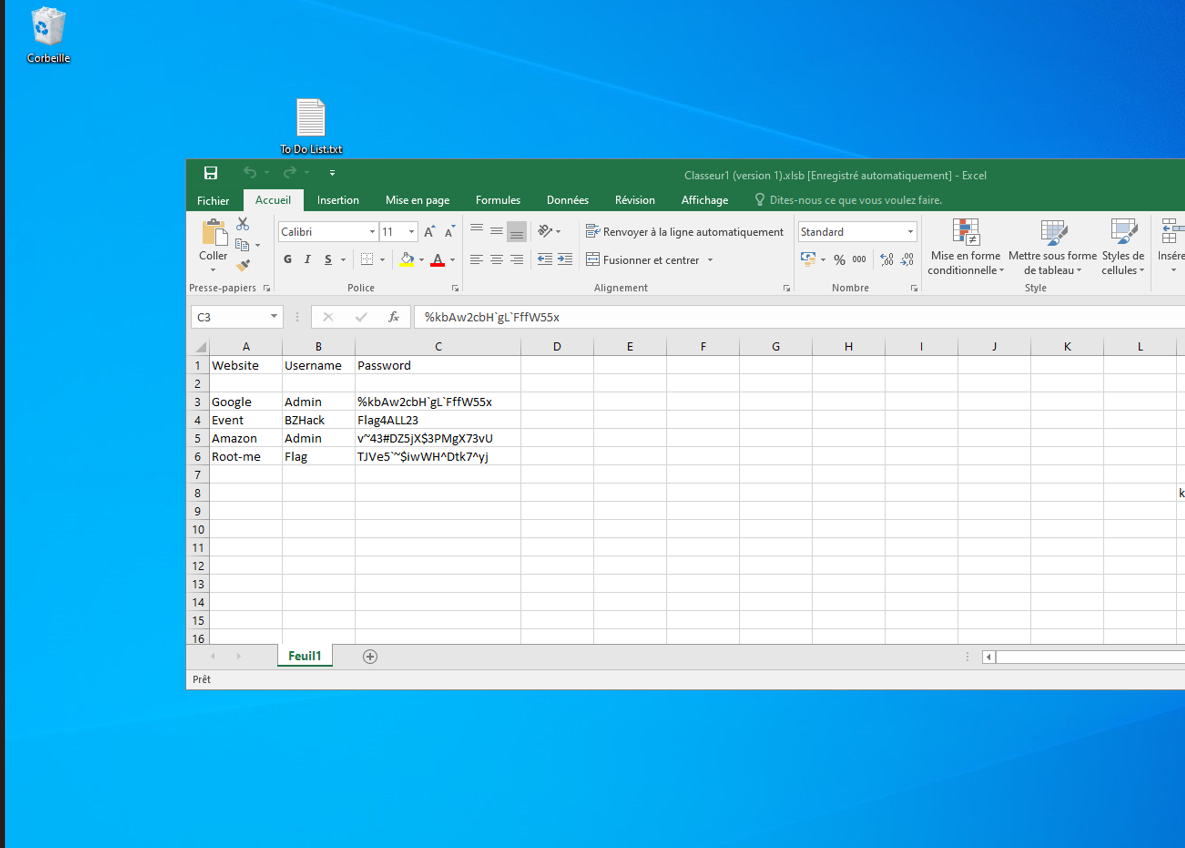The height and width of the screenshot is (848, 1185).
Task: Click the percent style icon
Action: point(840,259)
